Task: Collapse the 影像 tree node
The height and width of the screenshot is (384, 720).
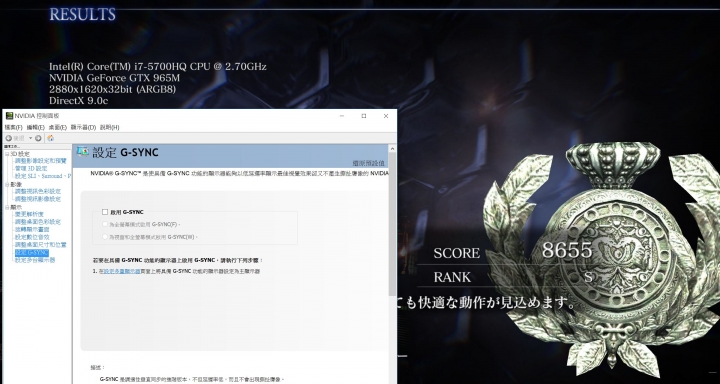Action: (7, 184)
